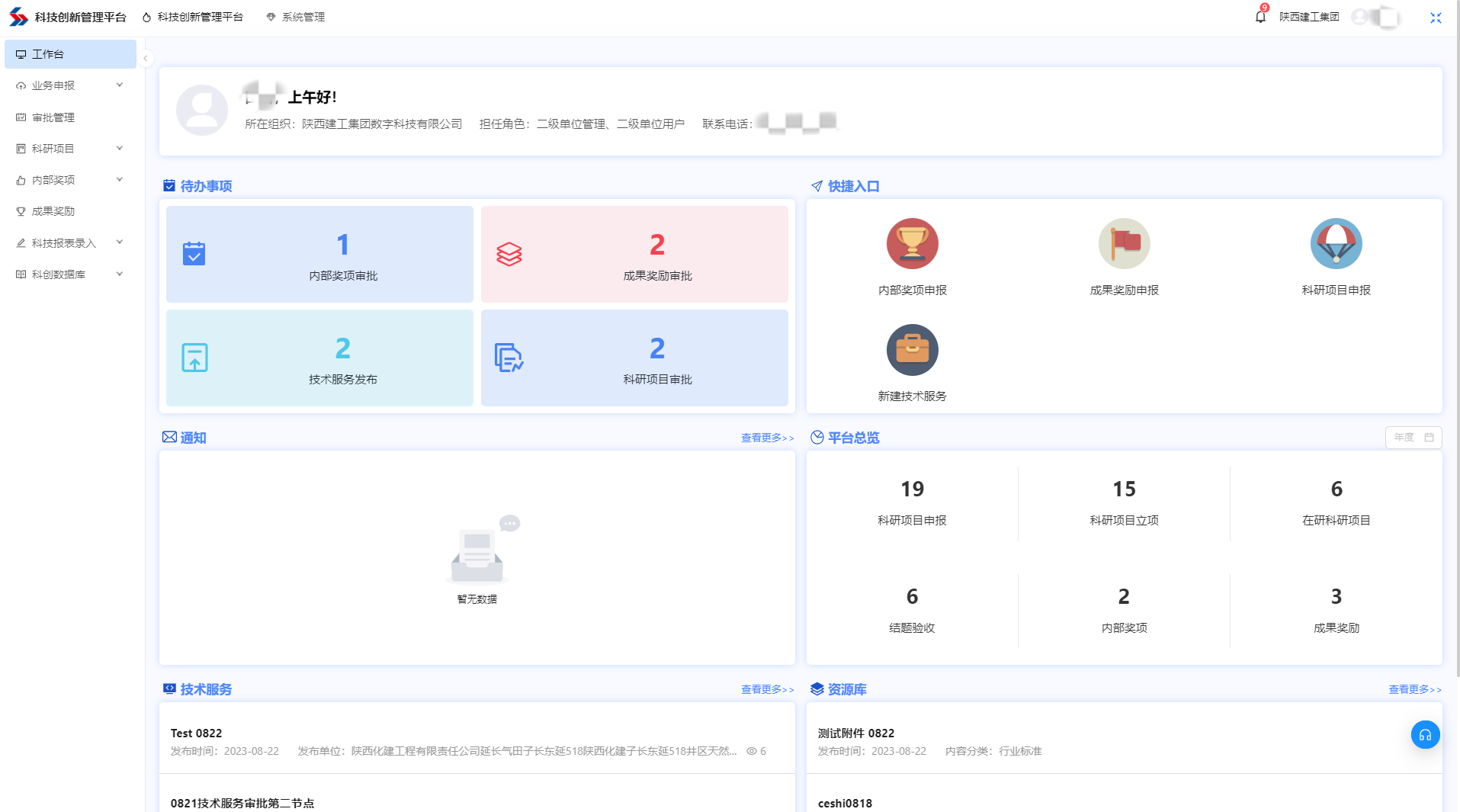Click 查看更多 link in 资源库 section

tap(1414, 689)
